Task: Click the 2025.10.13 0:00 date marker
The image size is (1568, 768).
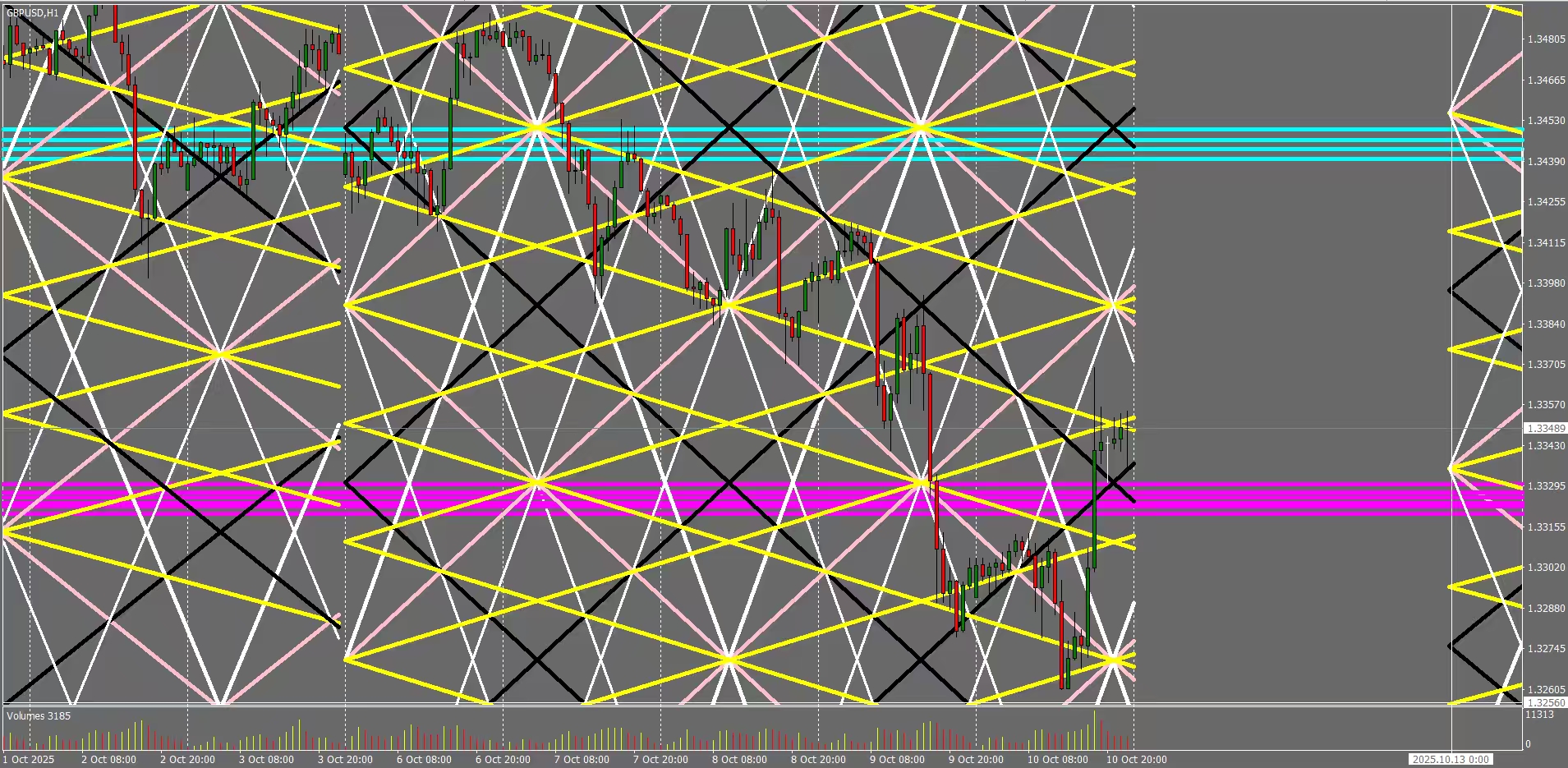Action: (1451, 760)
